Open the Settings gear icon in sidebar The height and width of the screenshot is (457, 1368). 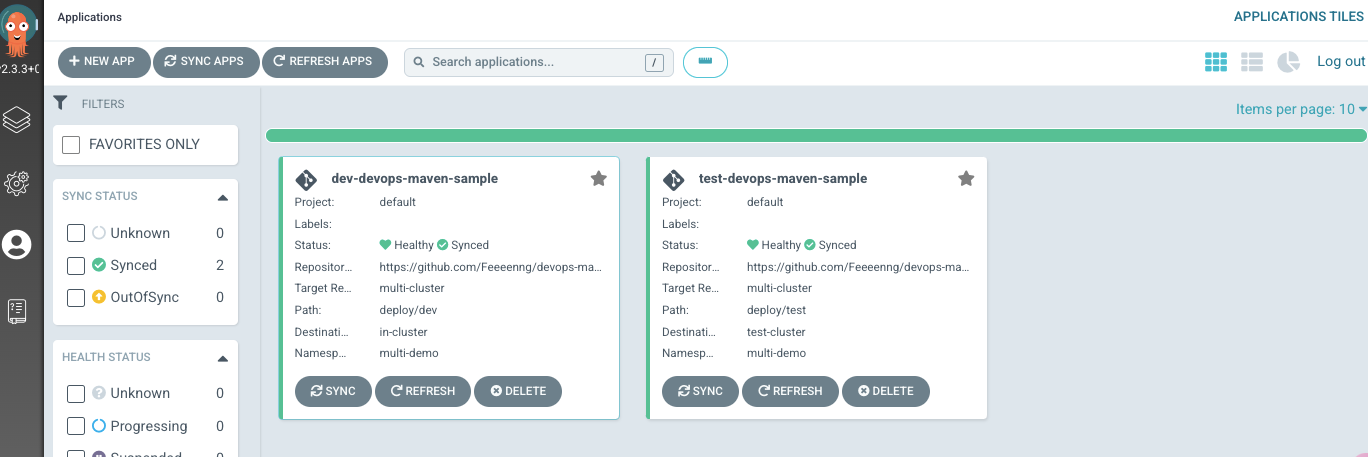pyautogui.click(x=17, y=183)
